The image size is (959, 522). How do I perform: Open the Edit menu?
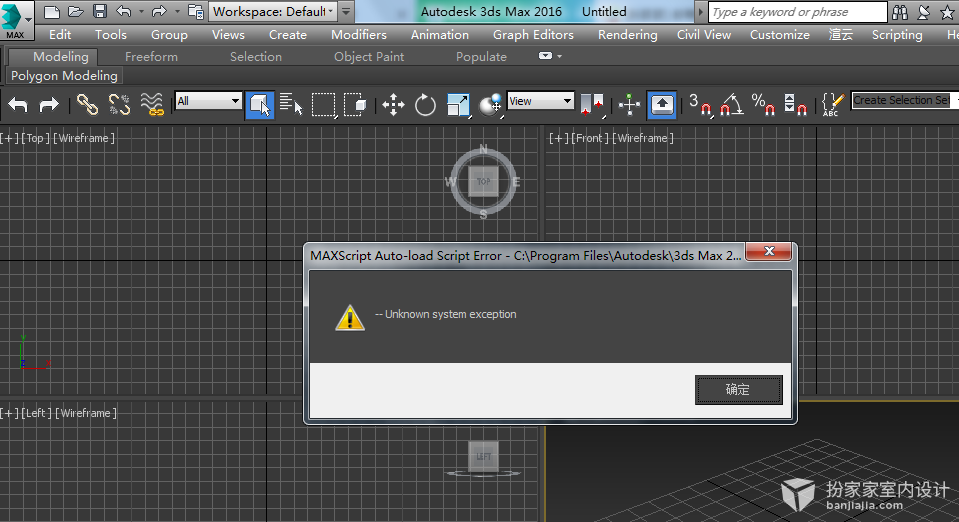(x=60, y=35)
